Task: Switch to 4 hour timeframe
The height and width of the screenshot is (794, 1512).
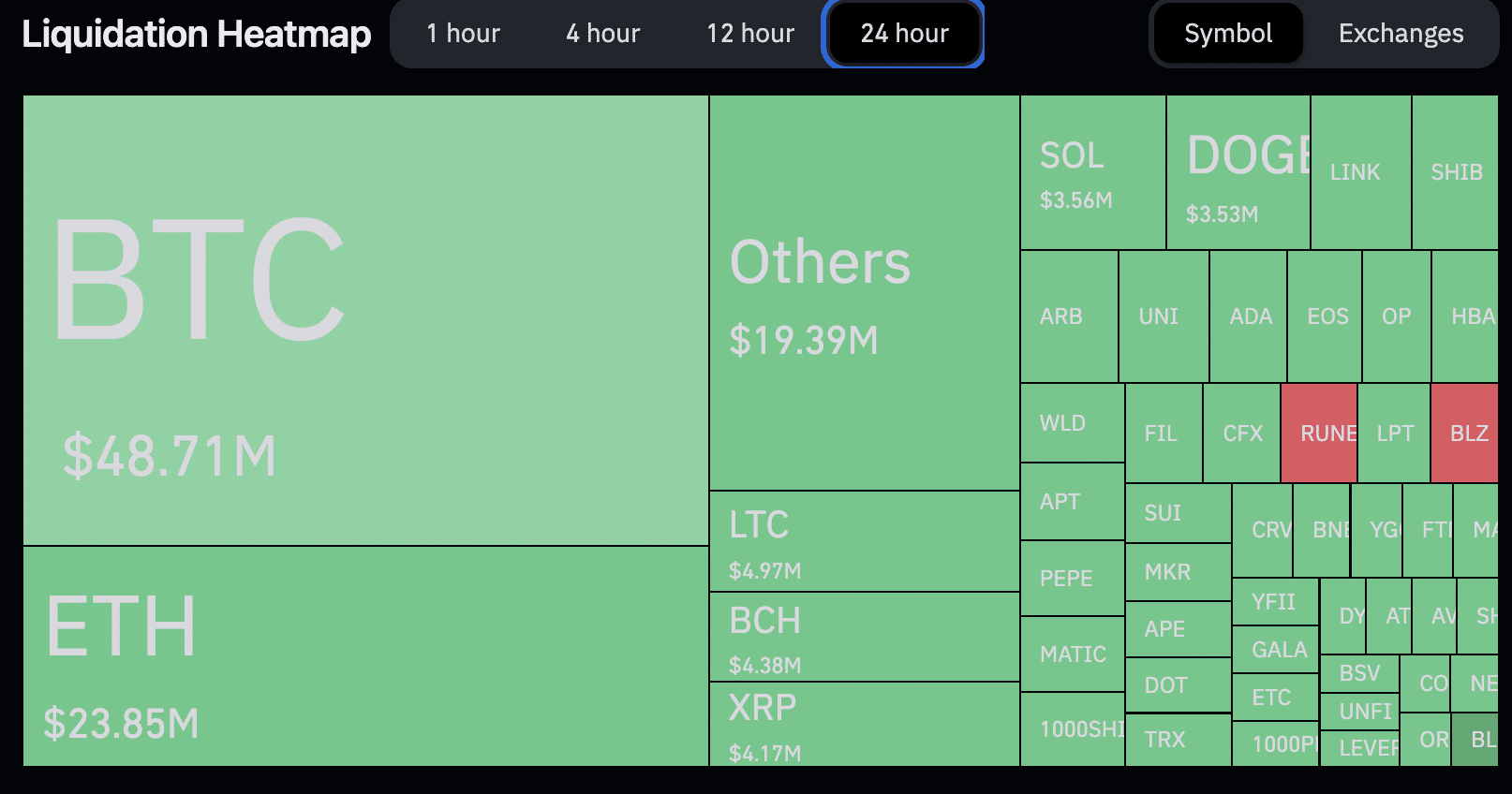Action: tap(602, 34)
